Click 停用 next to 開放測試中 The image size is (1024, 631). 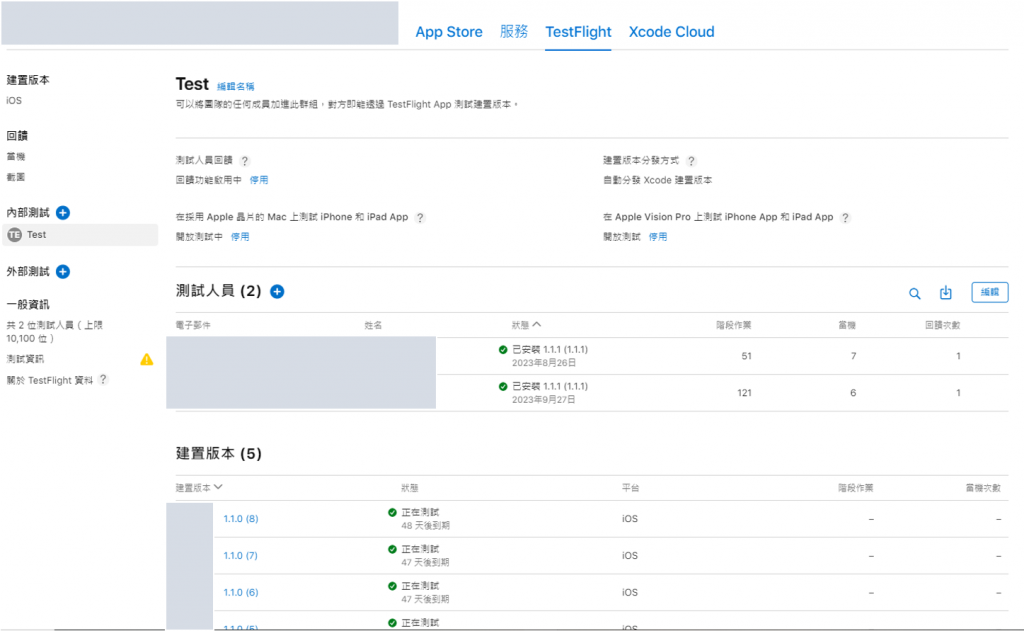tap(240, 236)
